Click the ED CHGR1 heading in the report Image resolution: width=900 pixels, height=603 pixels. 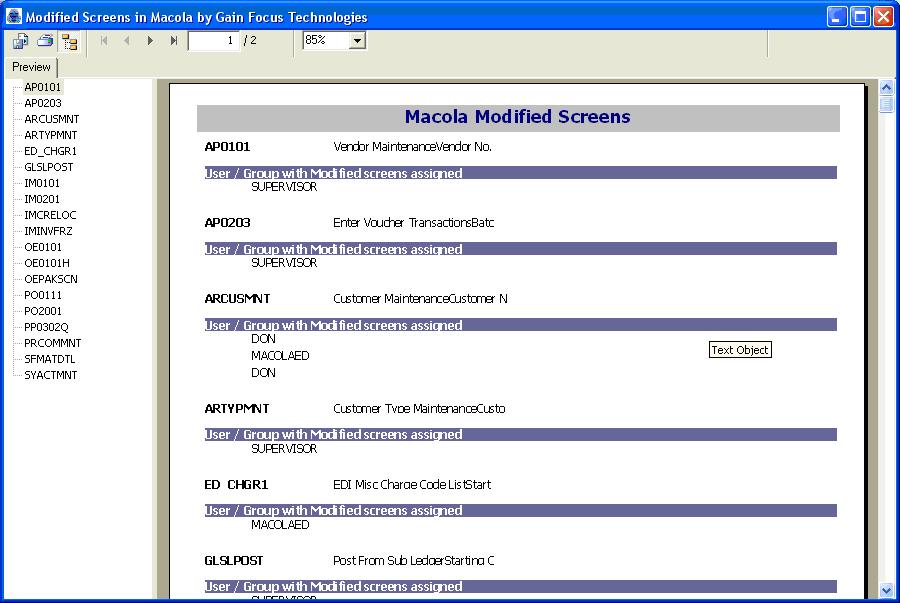(236, 485)
